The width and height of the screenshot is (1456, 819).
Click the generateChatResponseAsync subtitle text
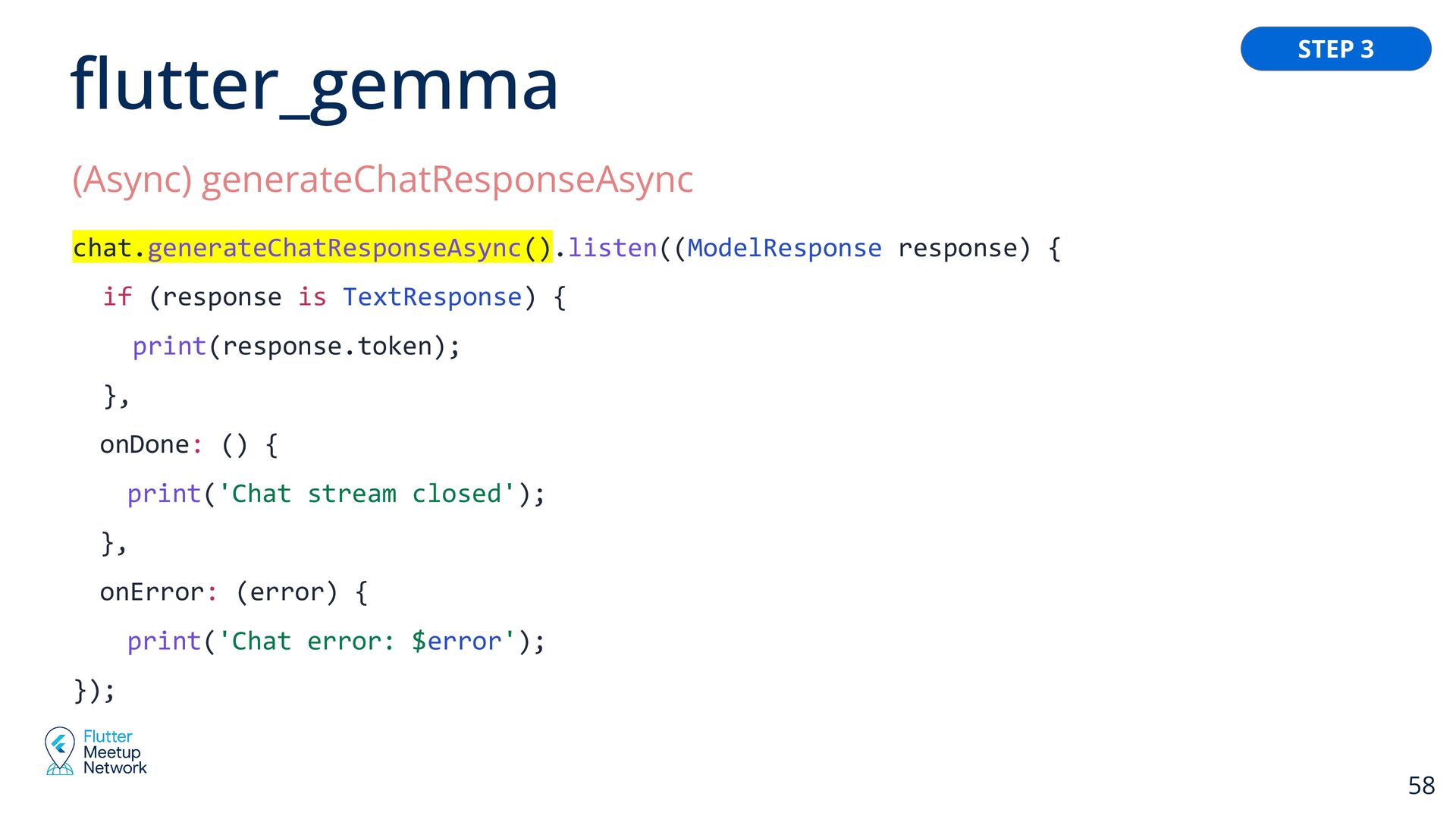point(447,180)
